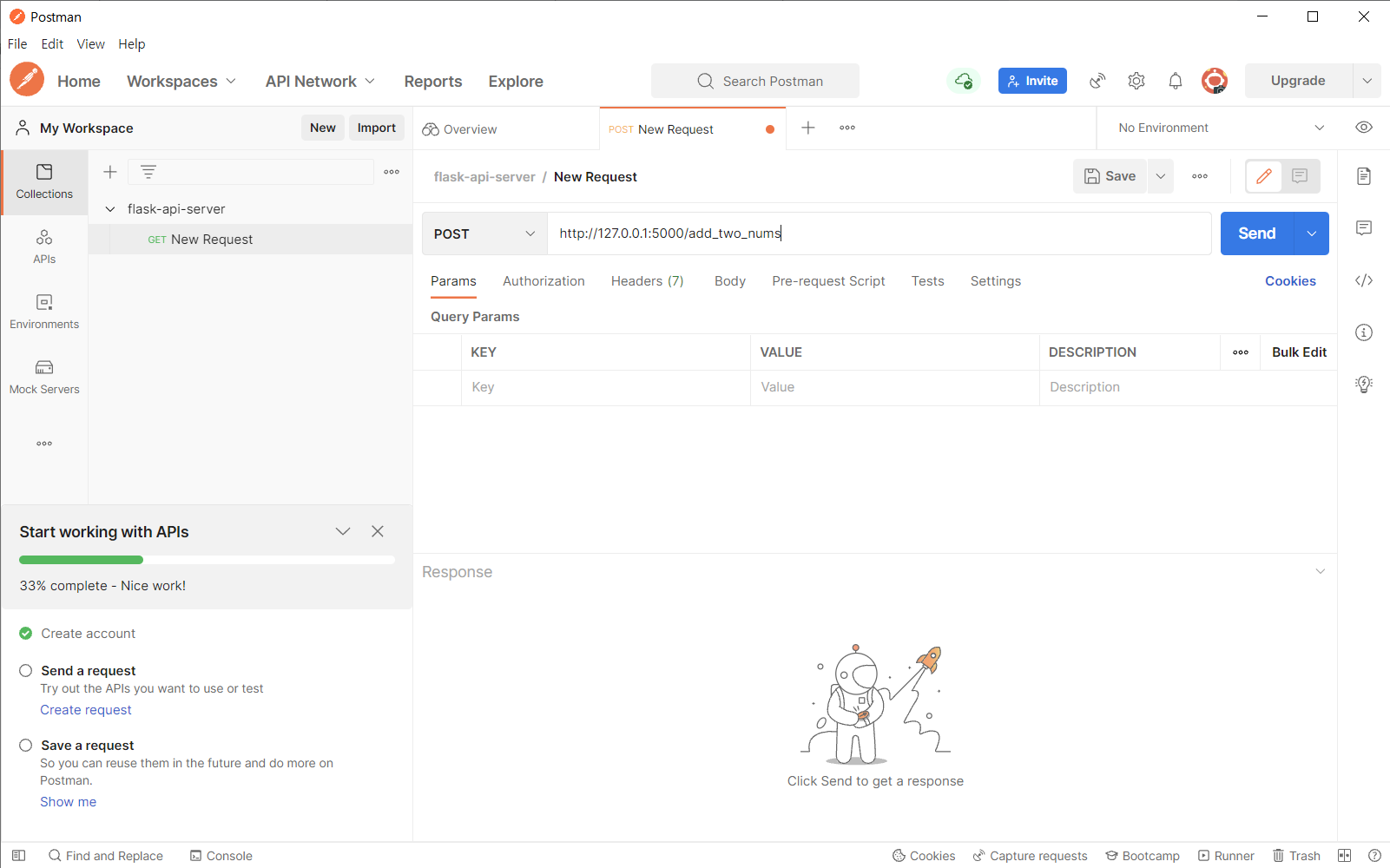Open collections panel more options
Screen dimensions: 1390x868
tap(392, 172)
